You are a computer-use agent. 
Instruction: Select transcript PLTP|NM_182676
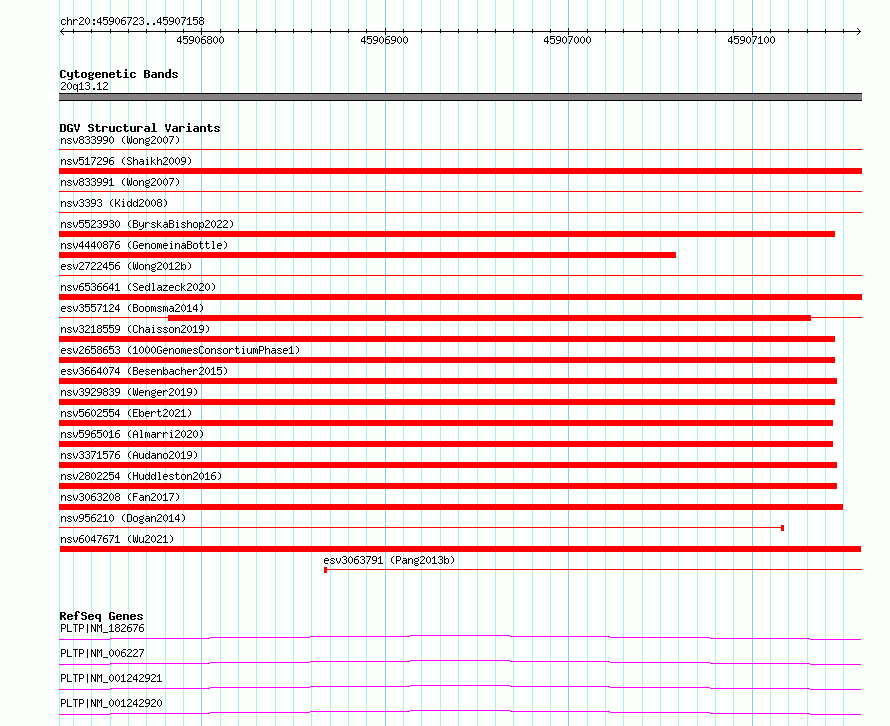click(102, 628)
